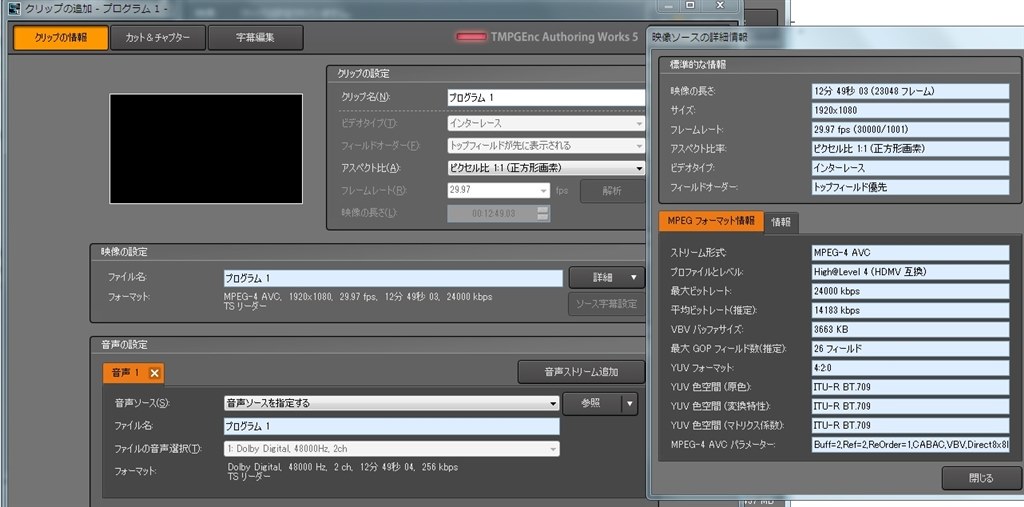This screenshot has width=1024, height=507.
Task: Click the 映像の長さ time stepper arrows
Action: pyautogui.click(x=543, y=214)
